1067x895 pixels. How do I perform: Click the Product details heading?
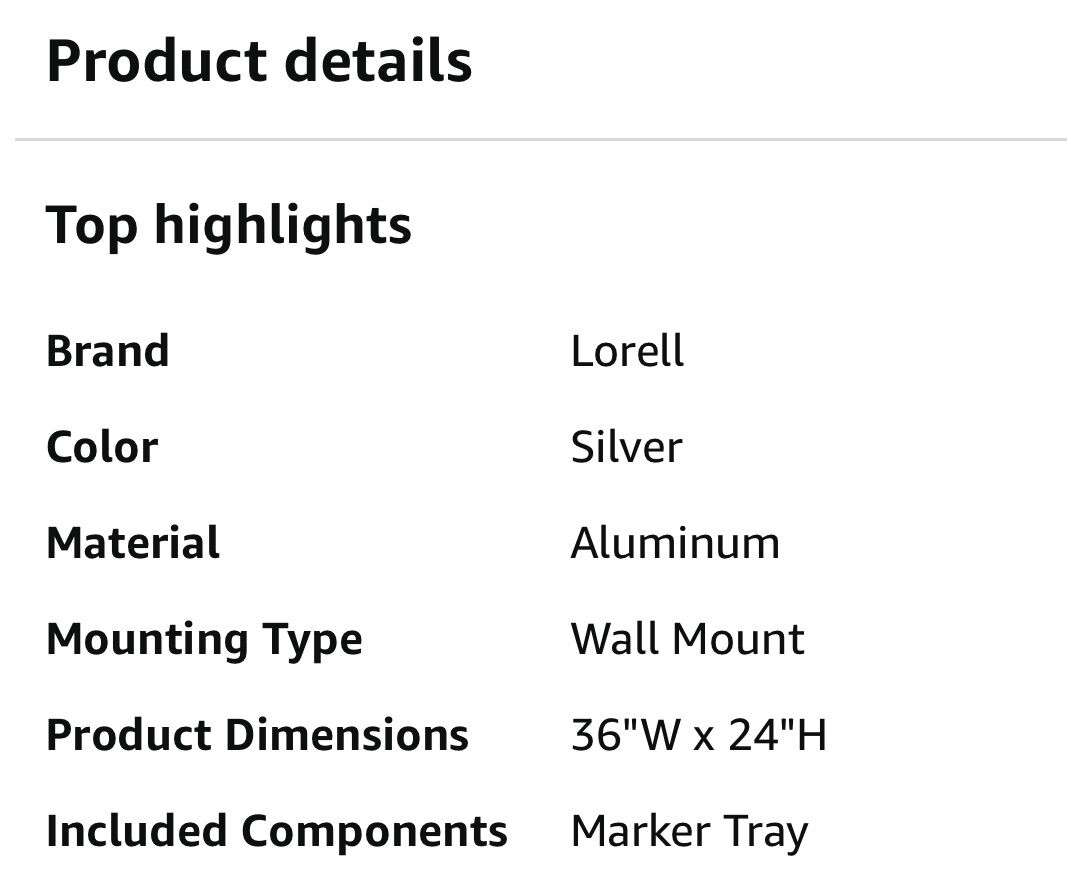click(259, 61)
